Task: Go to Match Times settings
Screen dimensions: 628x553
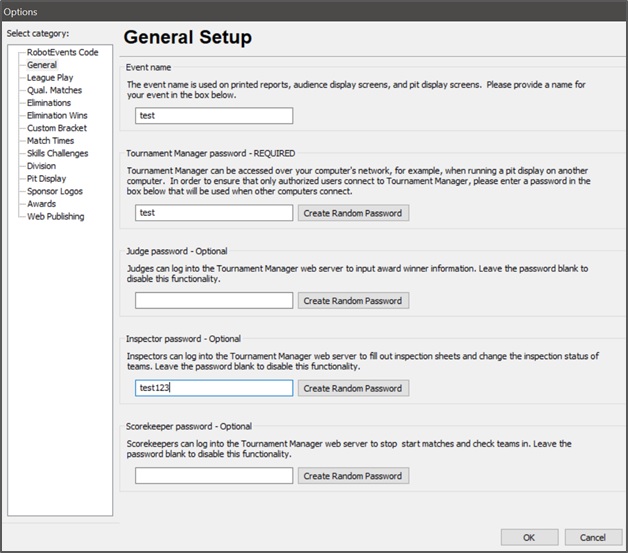Action: [51, 141]
